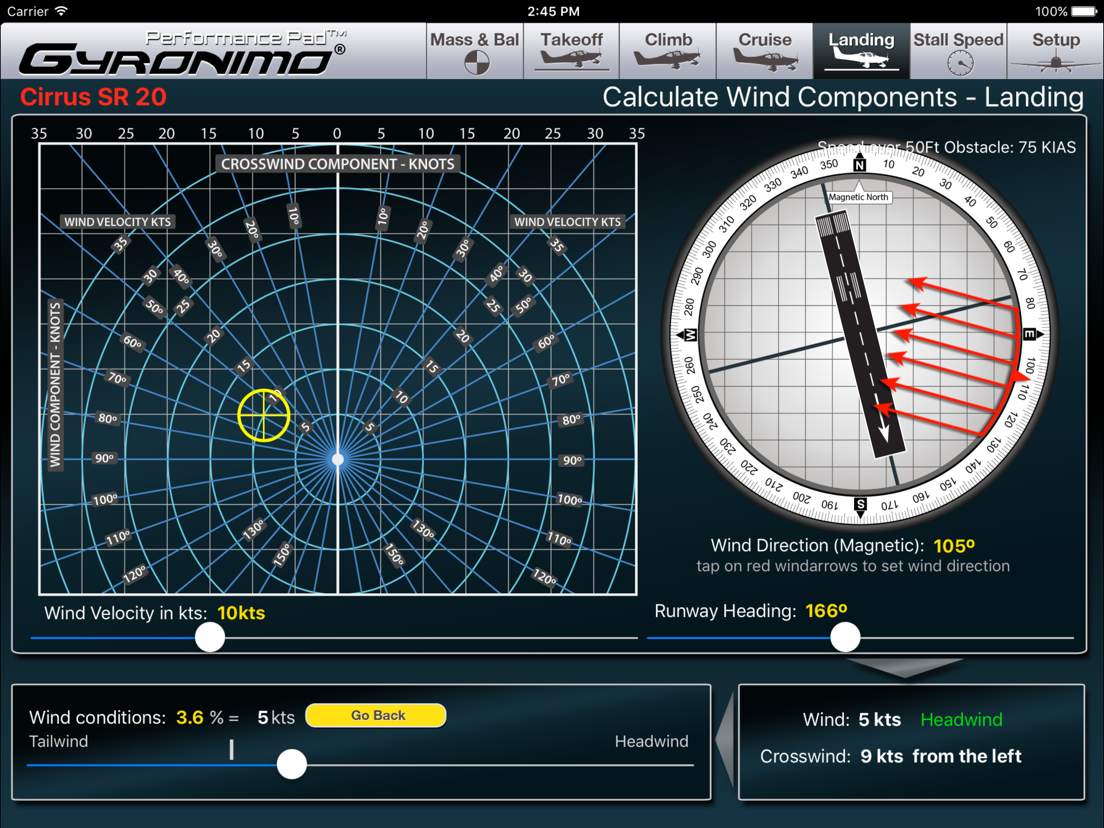Tap the Gyronimo Performance Pad logo
The height and width of the screenshot is (828, 1104).
(182, 53)
